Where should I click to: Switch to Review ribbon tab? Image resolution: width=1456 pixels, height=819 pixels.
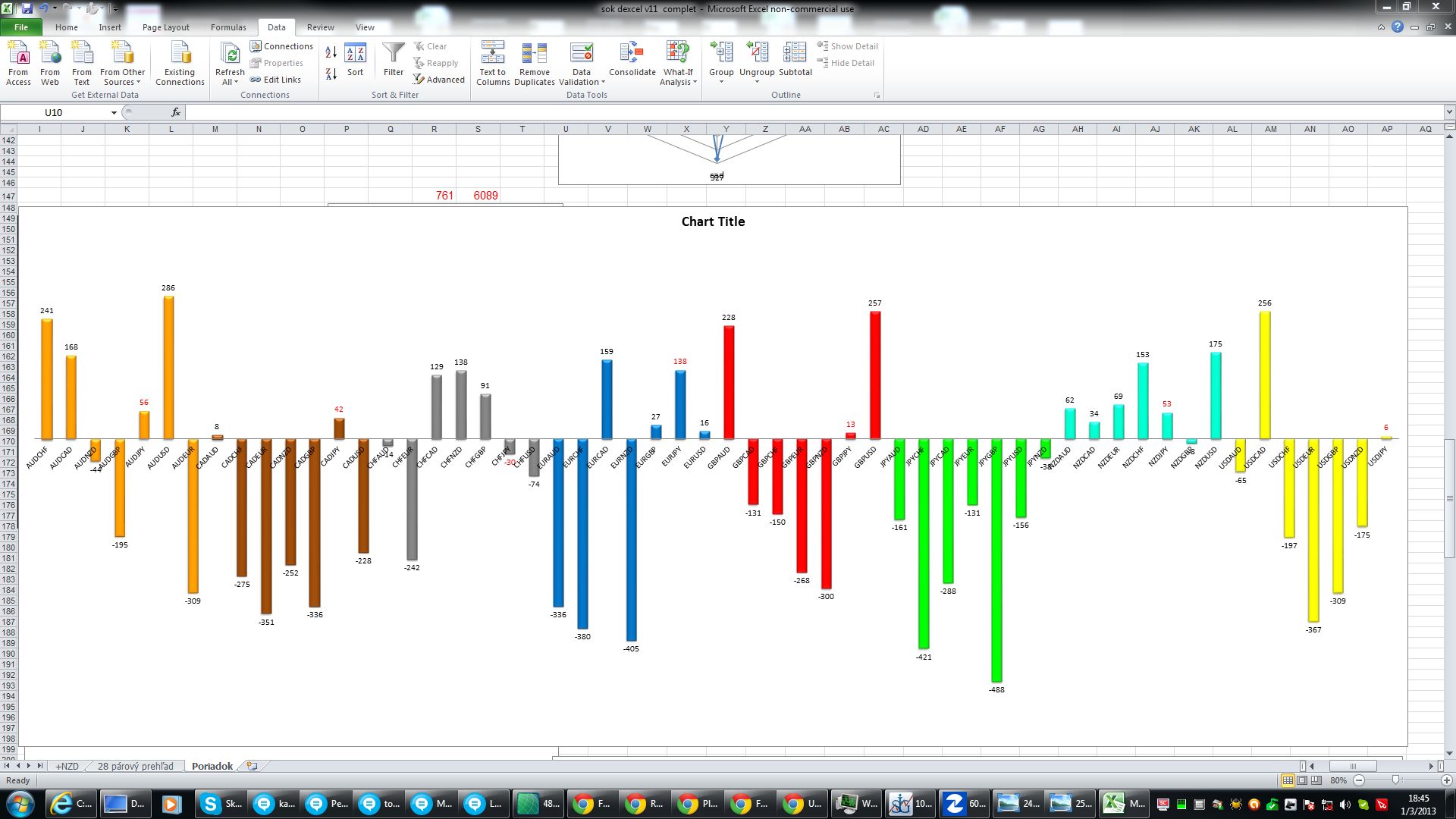[x=320, y=27]
